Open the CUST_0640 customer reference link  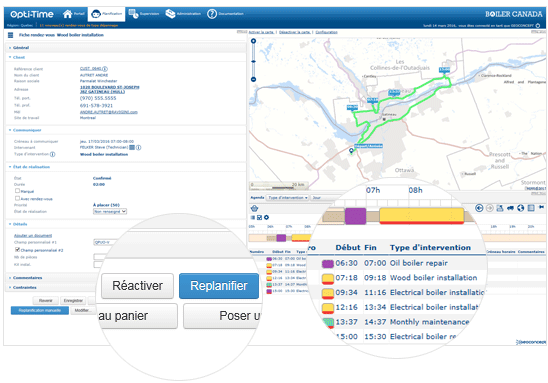91,68
